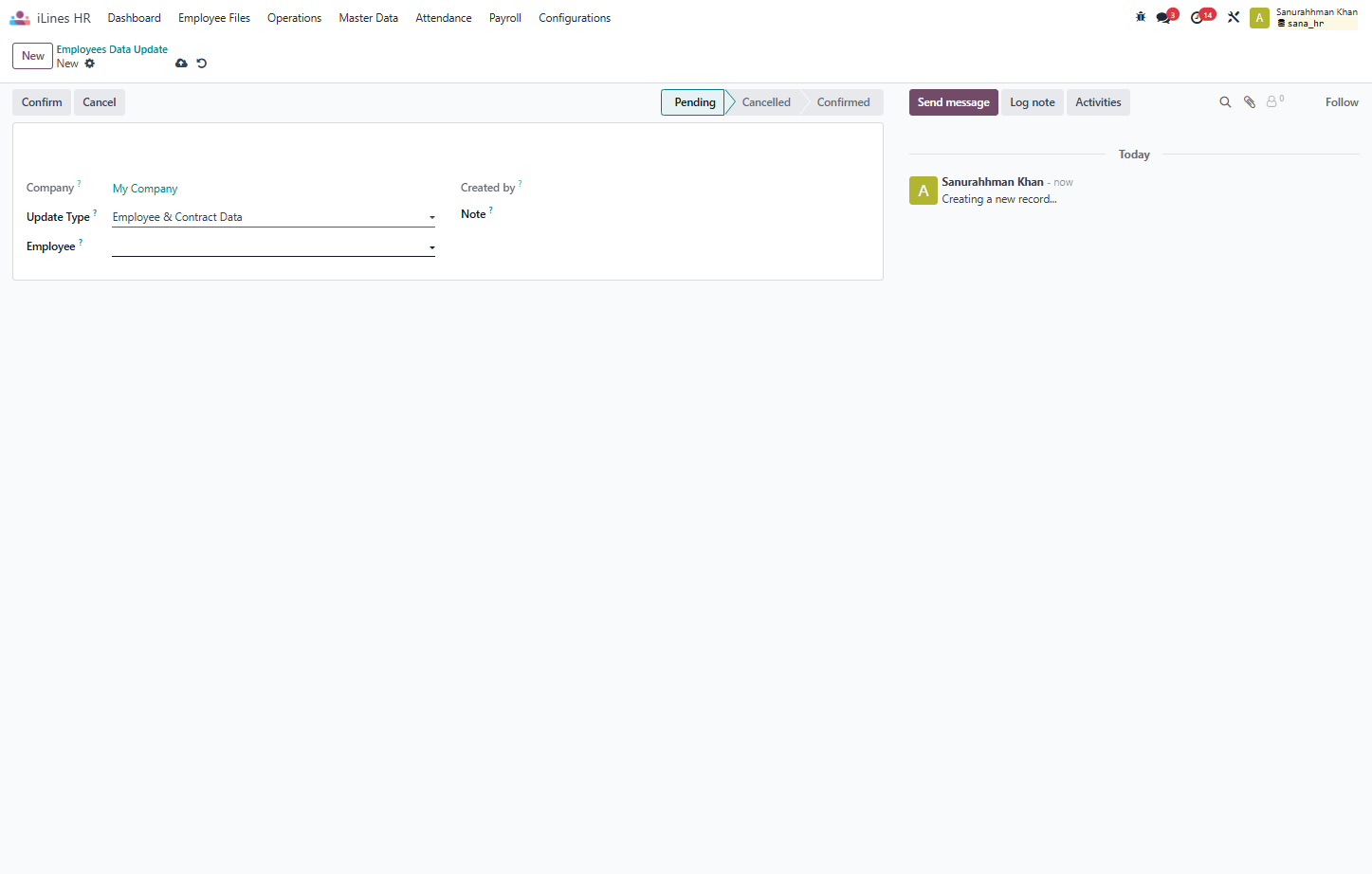Show followers icon

[x=1275, y=100]
